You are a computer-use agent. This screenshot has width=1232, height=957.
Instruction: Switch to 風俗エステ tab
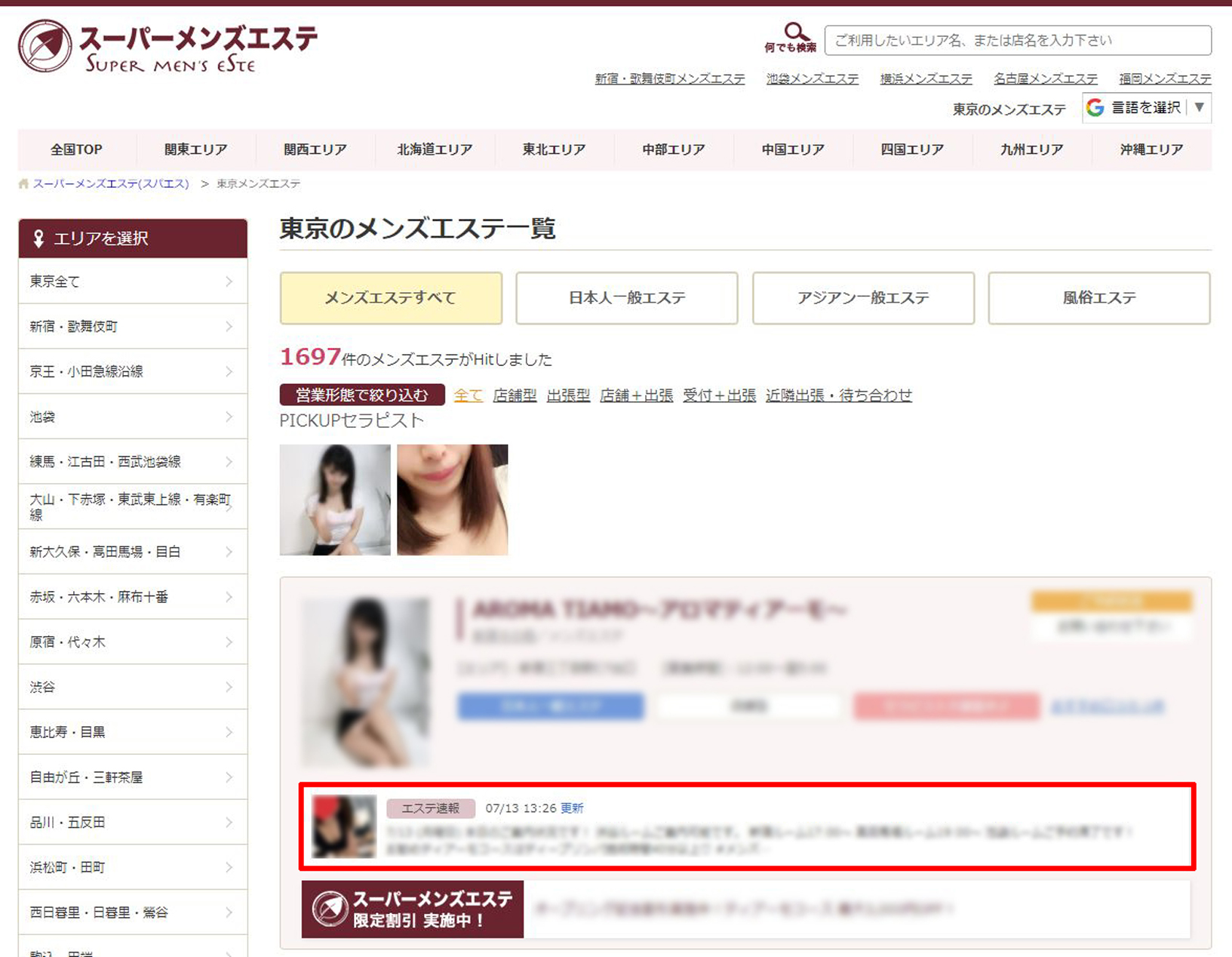pyautogui.click(x=1099, y=298)
